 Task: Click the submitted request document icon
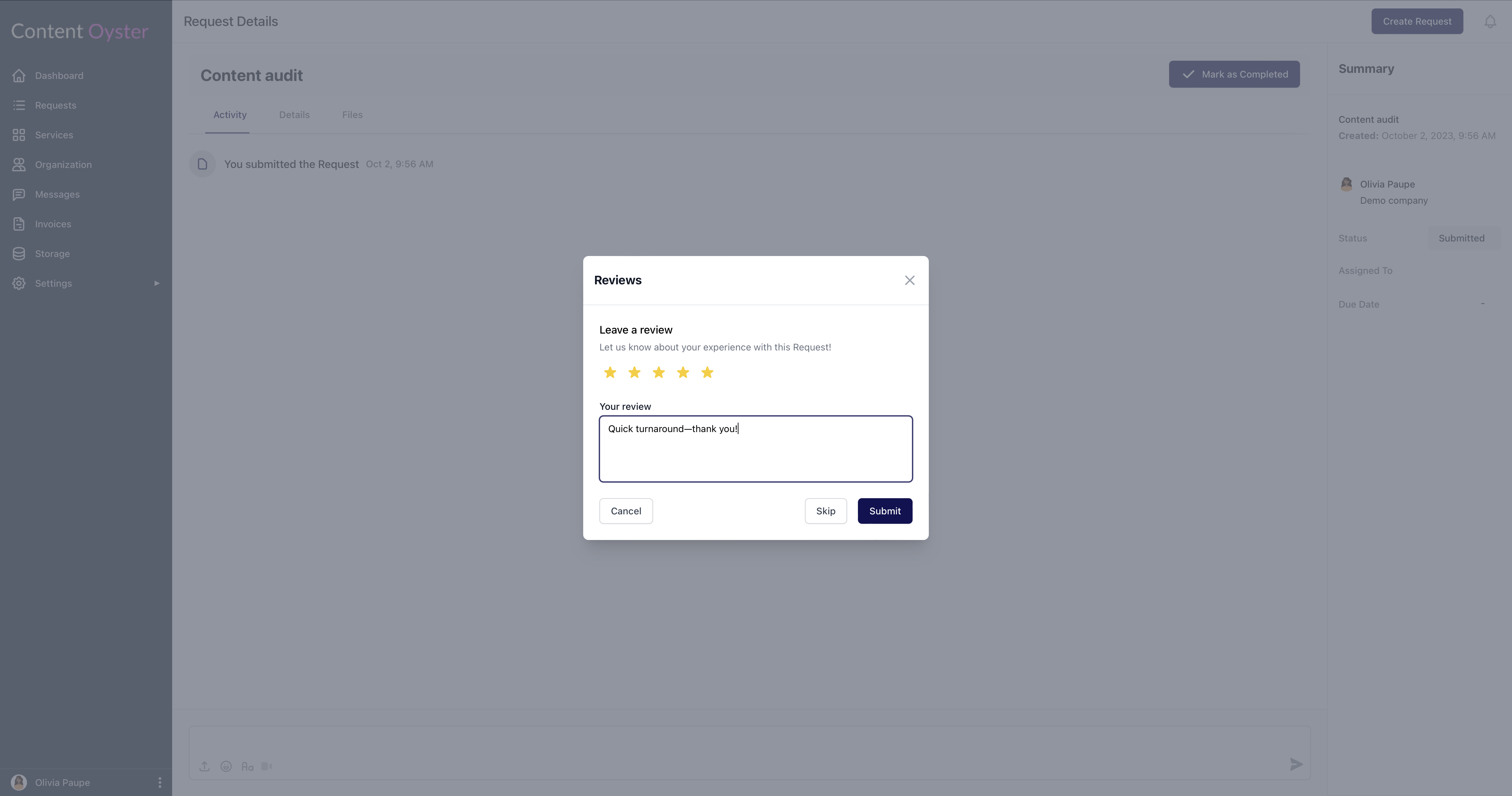202,164
